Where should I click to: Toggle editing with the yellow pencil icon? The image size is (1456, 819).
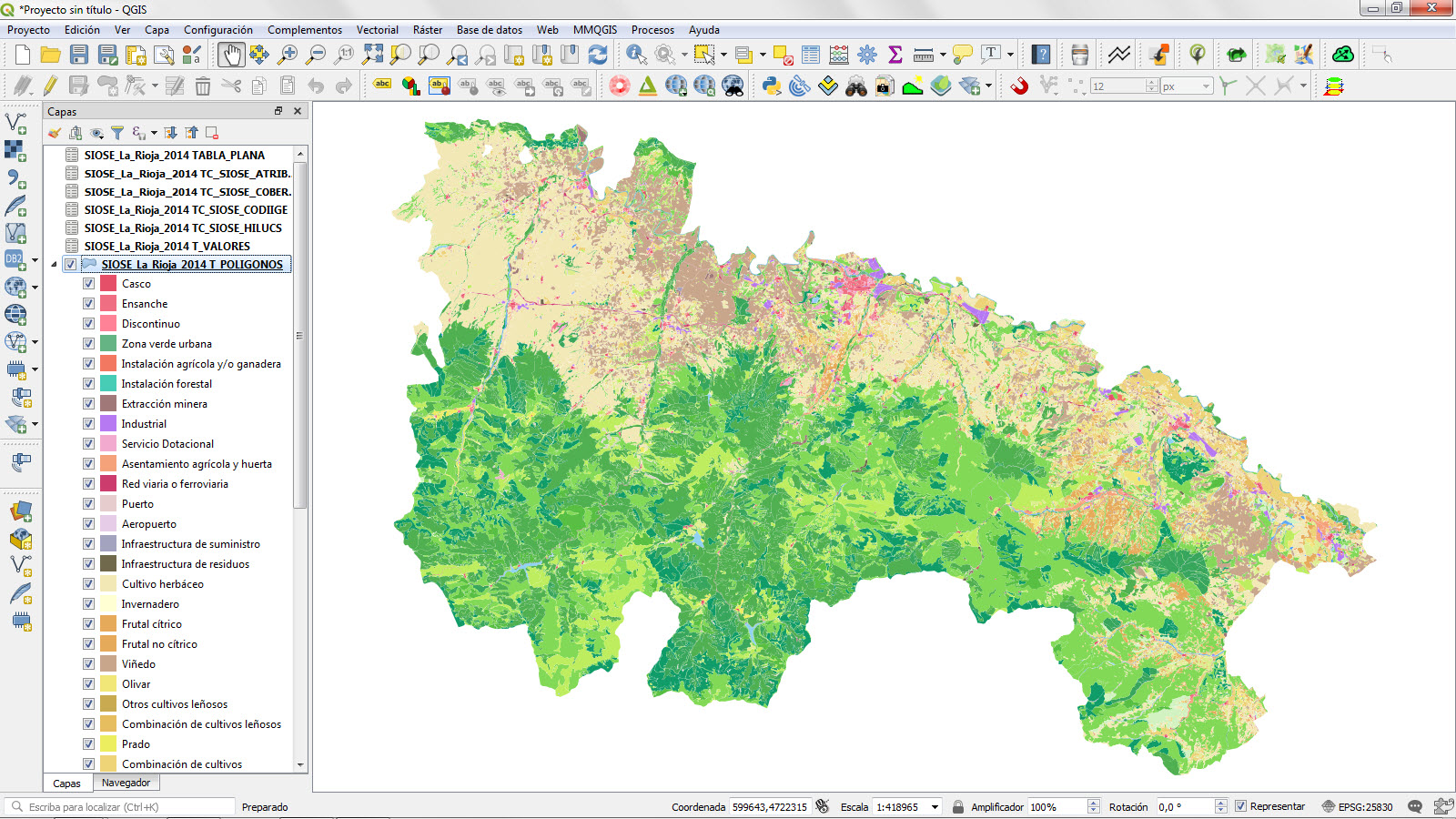point(51,86)
